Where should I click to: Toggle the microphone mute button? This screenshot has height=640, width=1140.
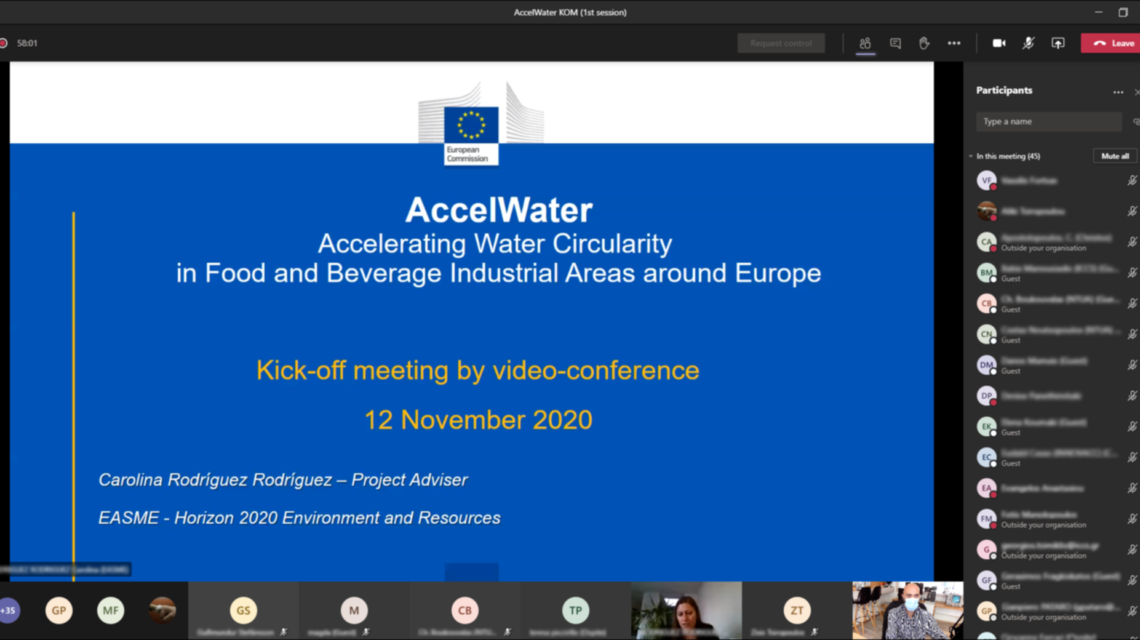1028,43
